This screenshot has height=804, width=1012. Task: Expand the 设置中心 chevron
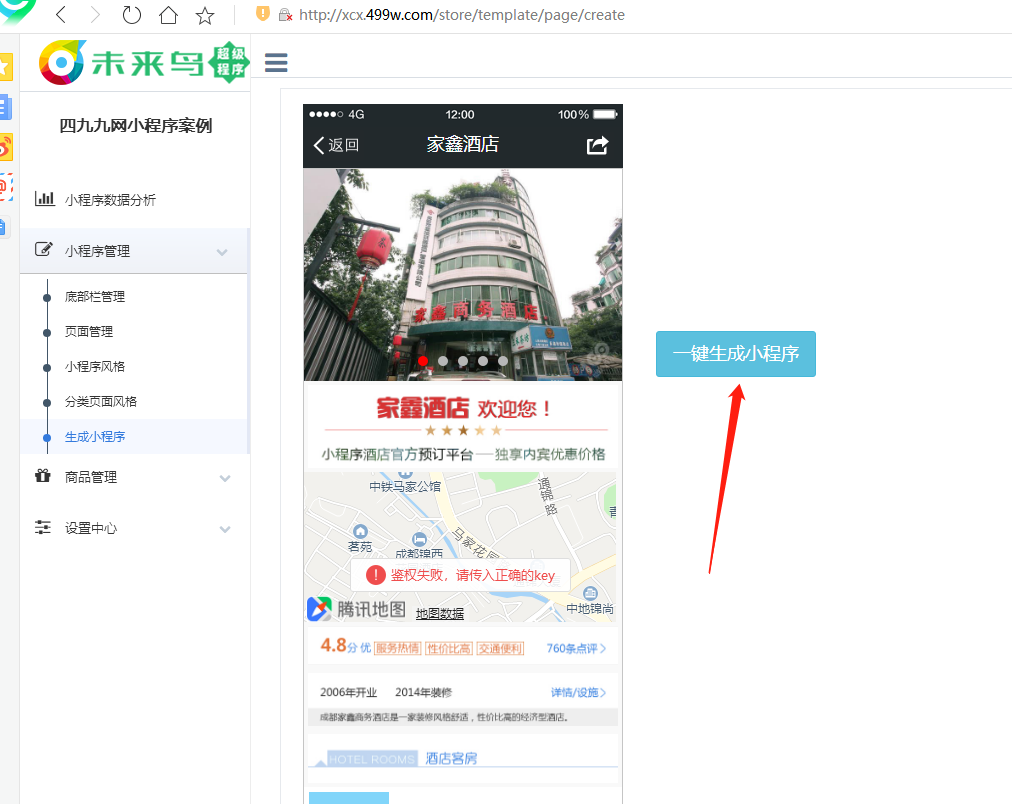[225, 529]
